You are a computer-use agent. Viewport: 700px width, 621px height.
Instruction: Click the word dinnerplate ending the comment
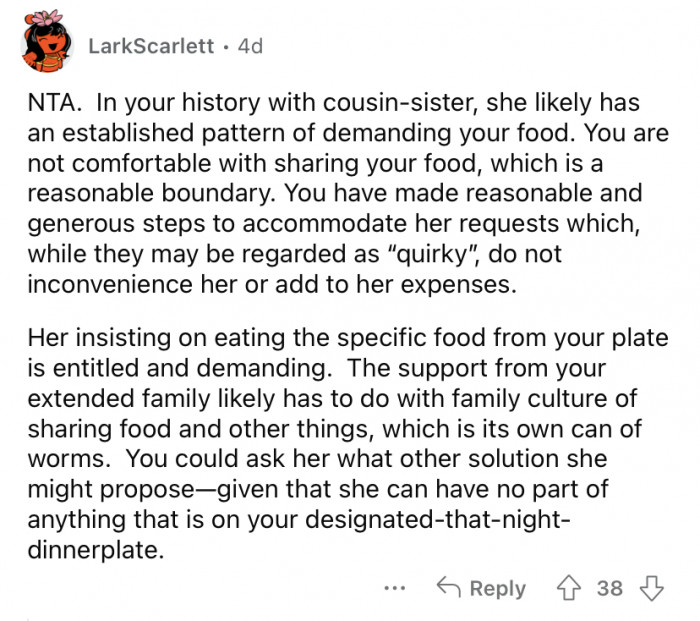pos(96,550)
